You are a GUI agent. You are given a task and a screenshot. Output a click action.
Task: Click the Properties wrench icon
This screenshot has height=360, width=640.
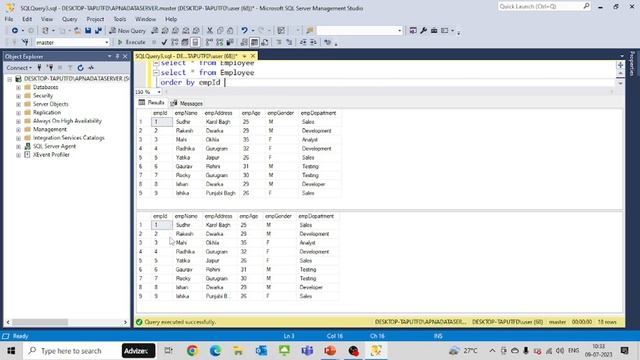coord(424,31)
